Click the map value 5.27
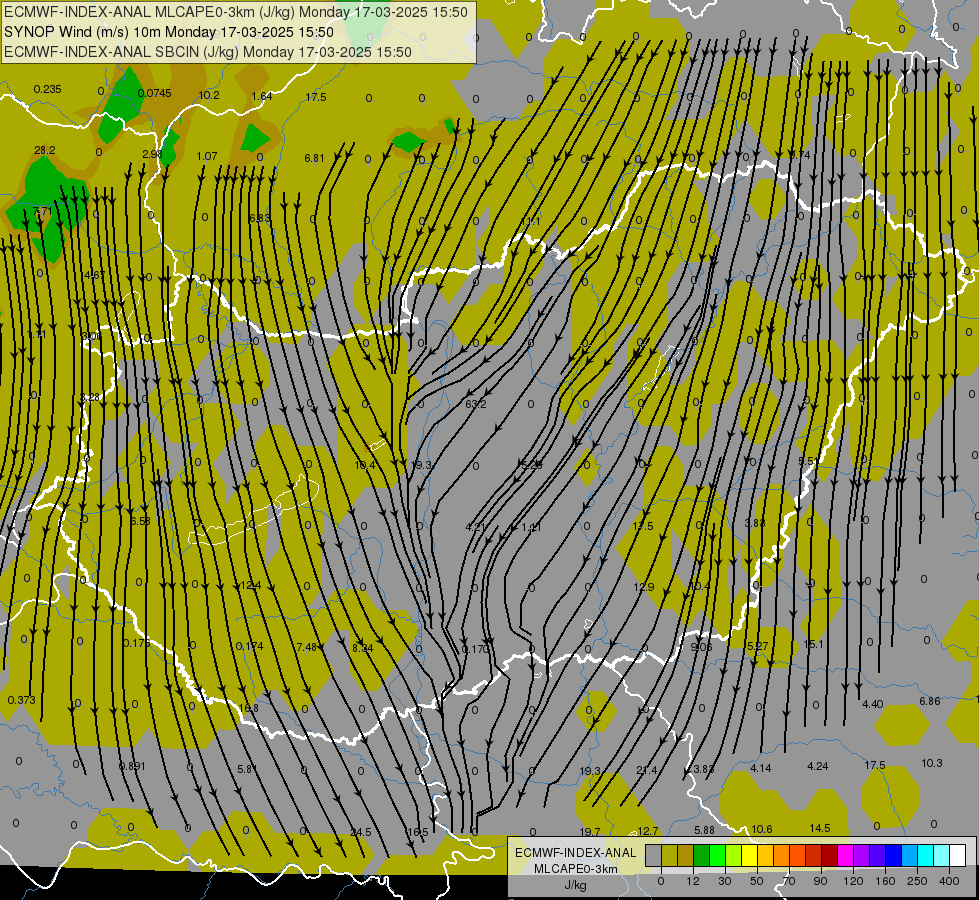 point(757,646)
